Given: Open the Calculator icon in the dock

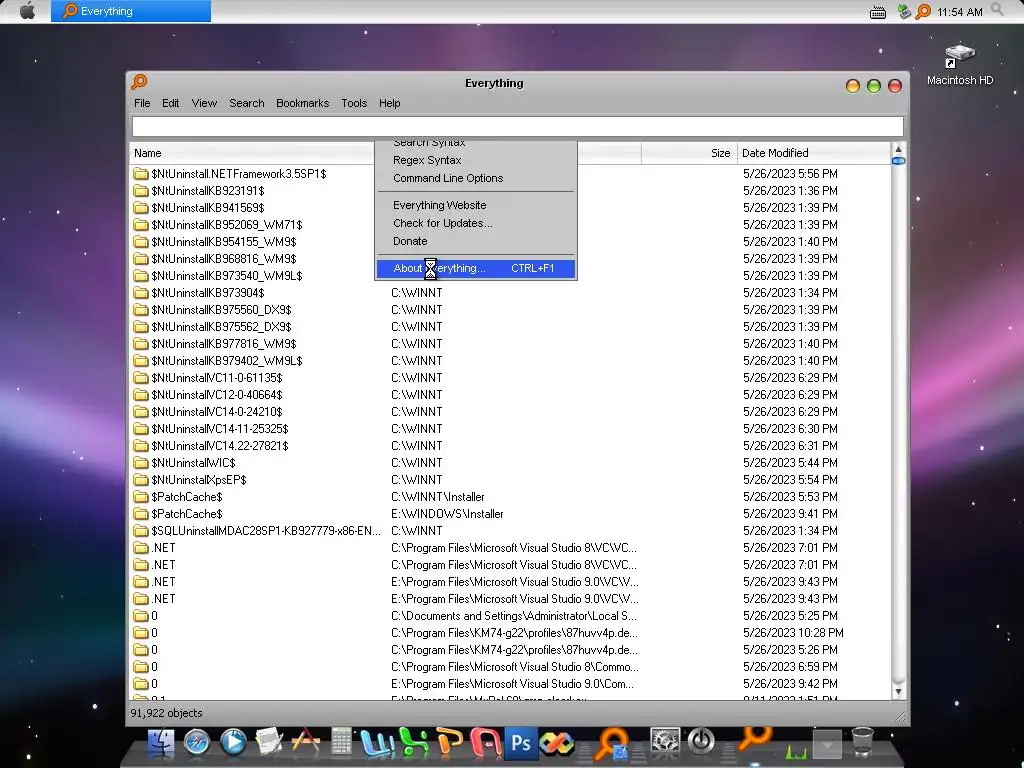Looking at the screenshot, I should (341, 743).
